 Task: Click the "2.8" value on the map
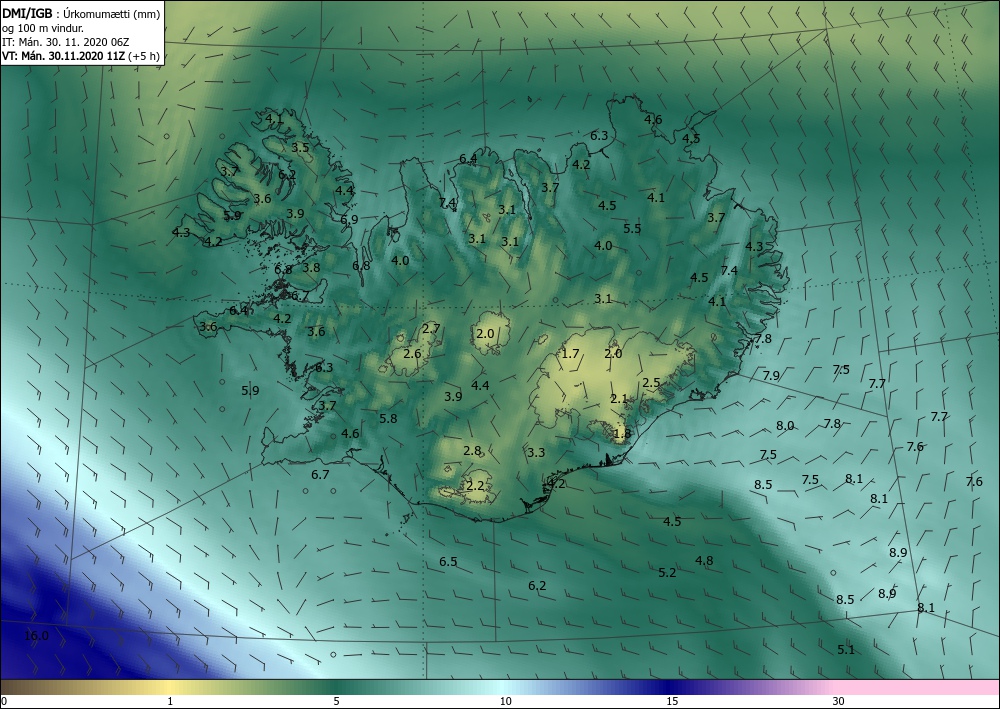click(x=472, y=451)
